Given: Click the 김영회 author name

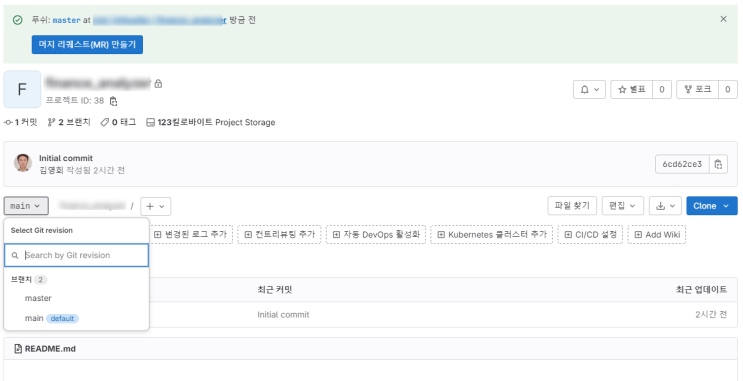Looking at the screenshot, I should click(x=51, y=170).
